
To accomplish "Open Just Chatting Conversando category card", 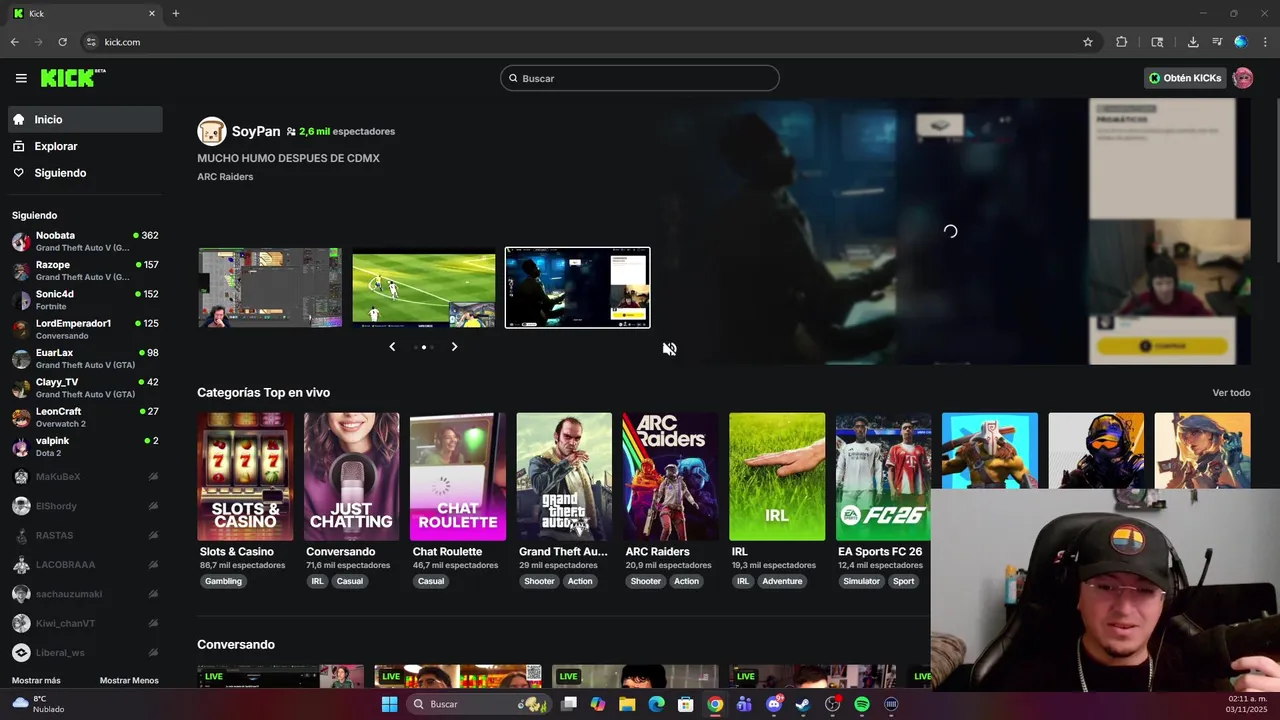I will click(351, 477).
